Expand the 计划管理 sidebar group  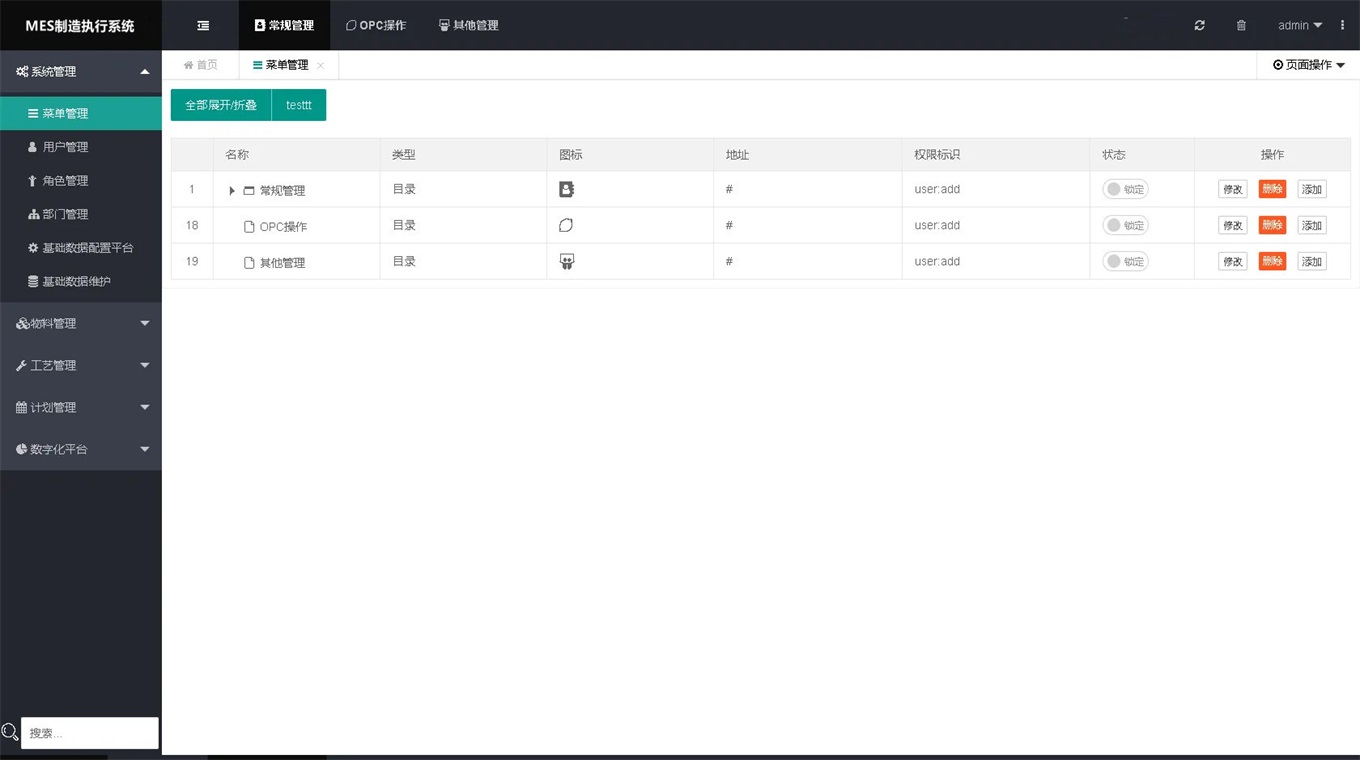[x=81, y=408]
